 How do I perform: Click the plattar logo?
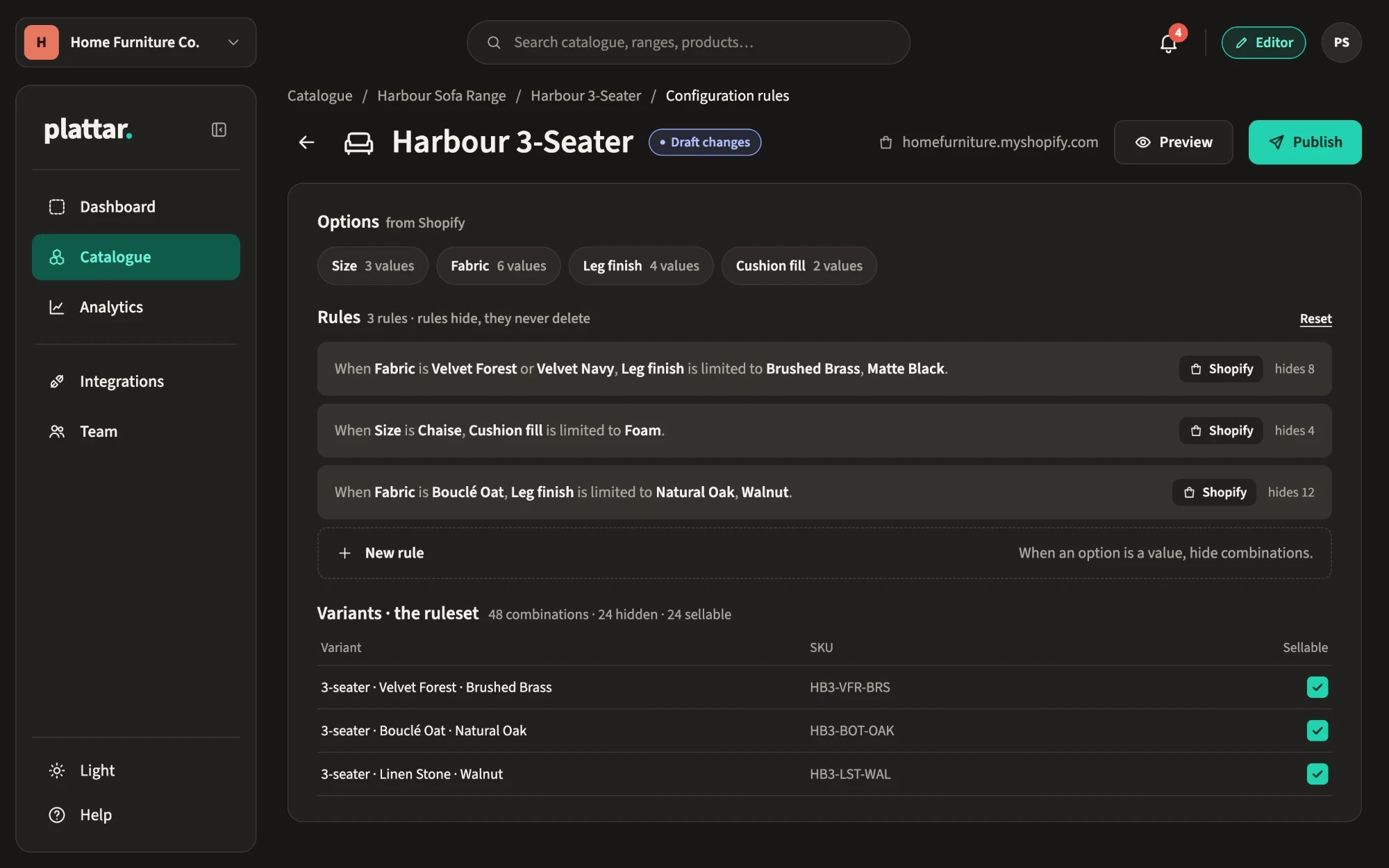[x=88, y=130]
